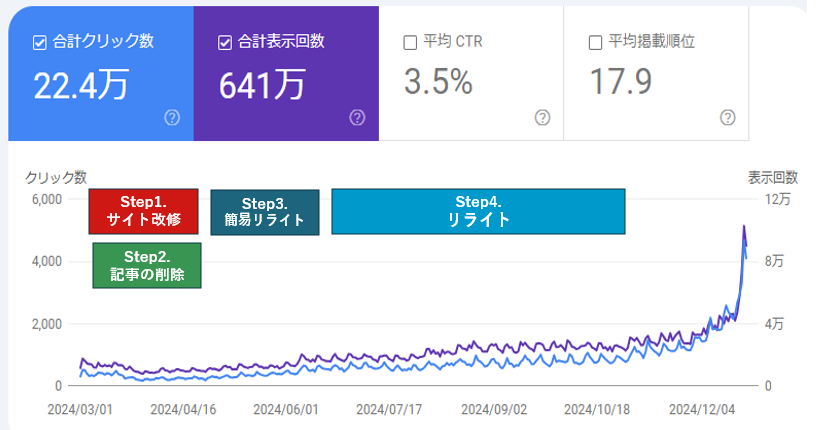Viewport: 824px width, 430px height.
Task: Click help icon in 平均掲載順位 card
Action: point(728,118)
